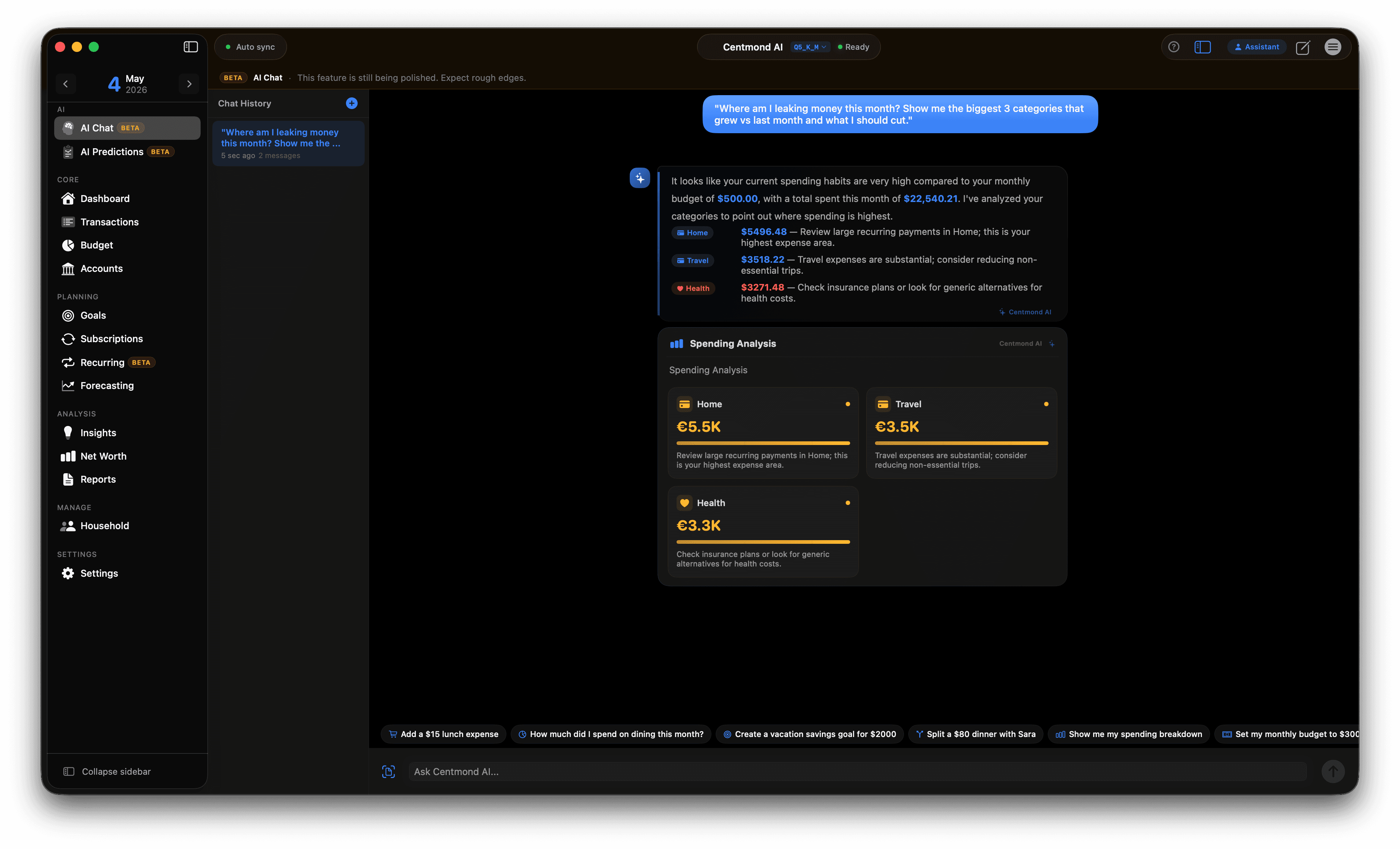
Task: Click 'Show me my spending breakdown' suggestion
Action: (1129, 734)
